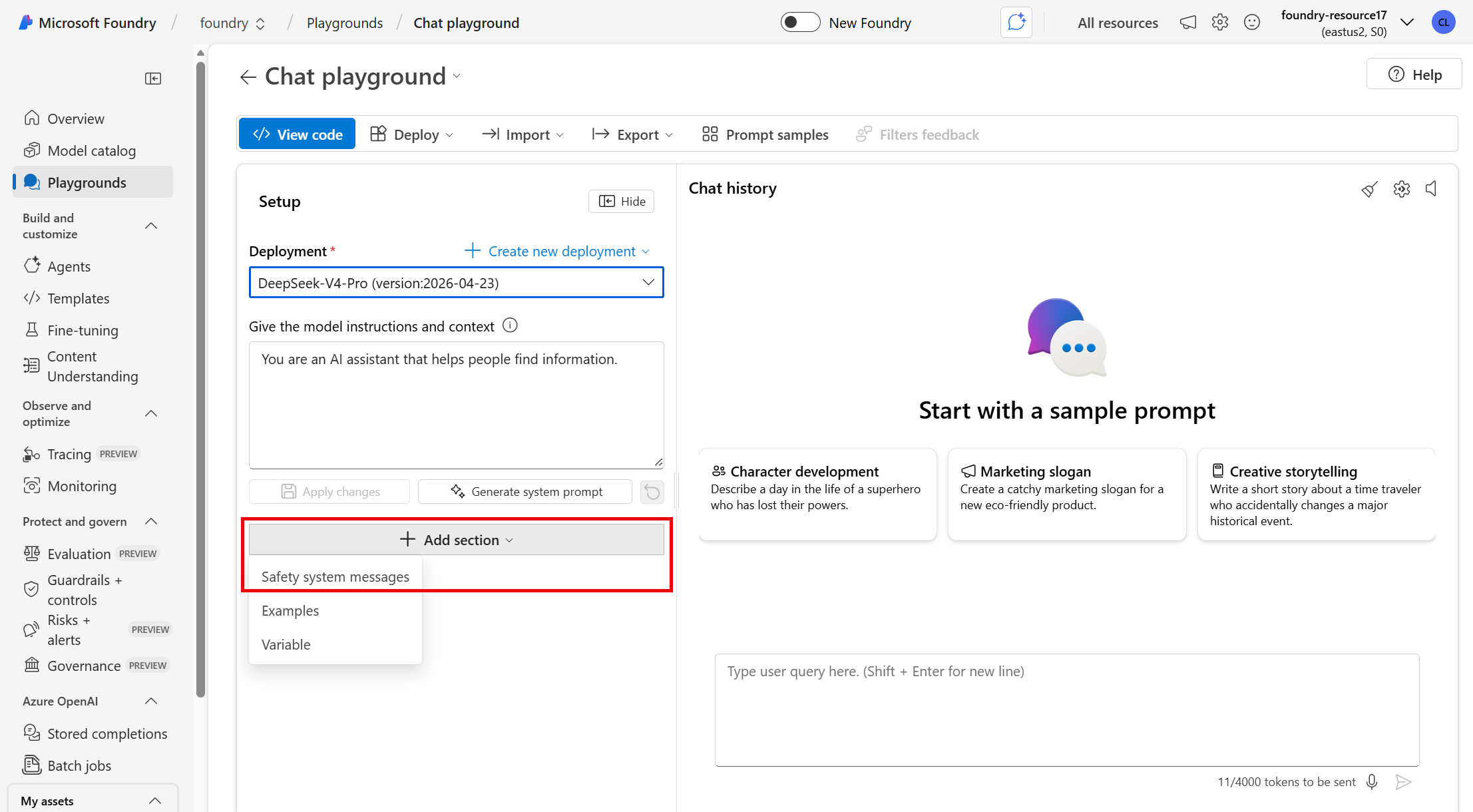Click the microphone voice input icon
This screenshot has width=1473, height=812.
coord(1372,781)
